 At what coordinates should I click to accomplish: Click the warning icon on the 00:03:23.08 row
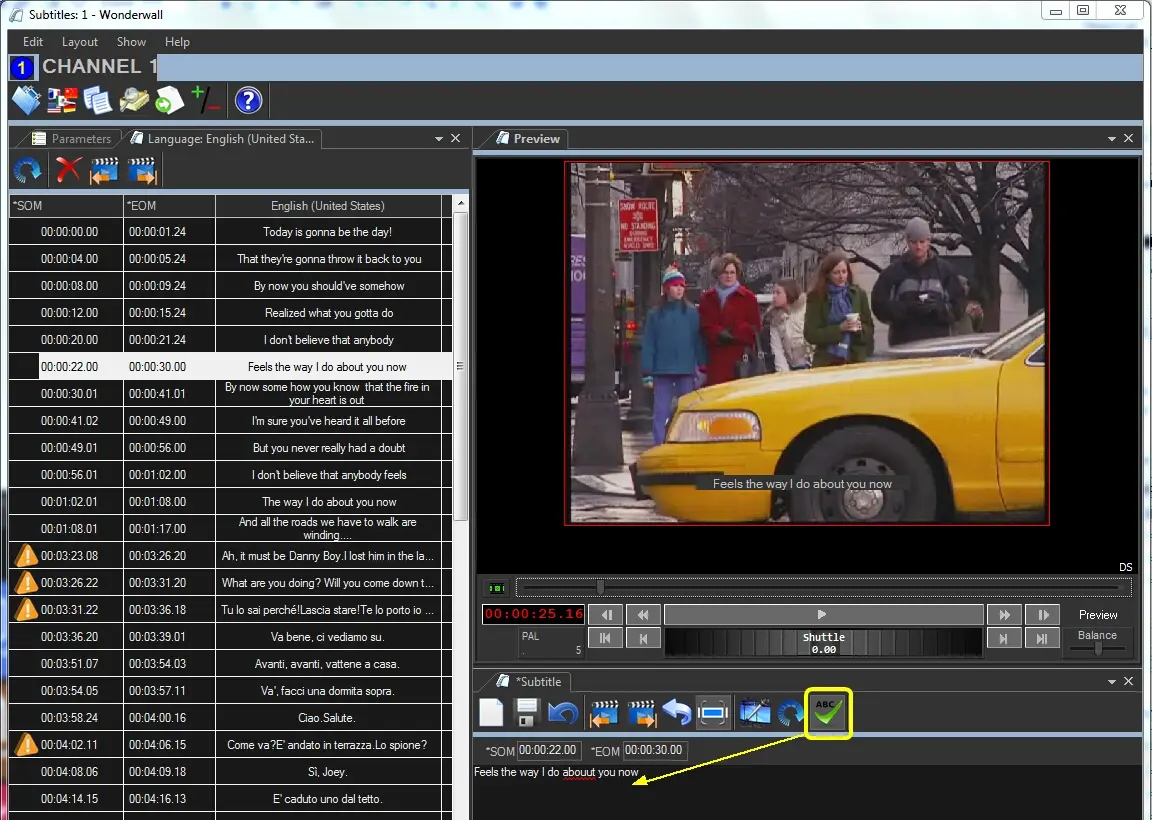click(26, 555)
